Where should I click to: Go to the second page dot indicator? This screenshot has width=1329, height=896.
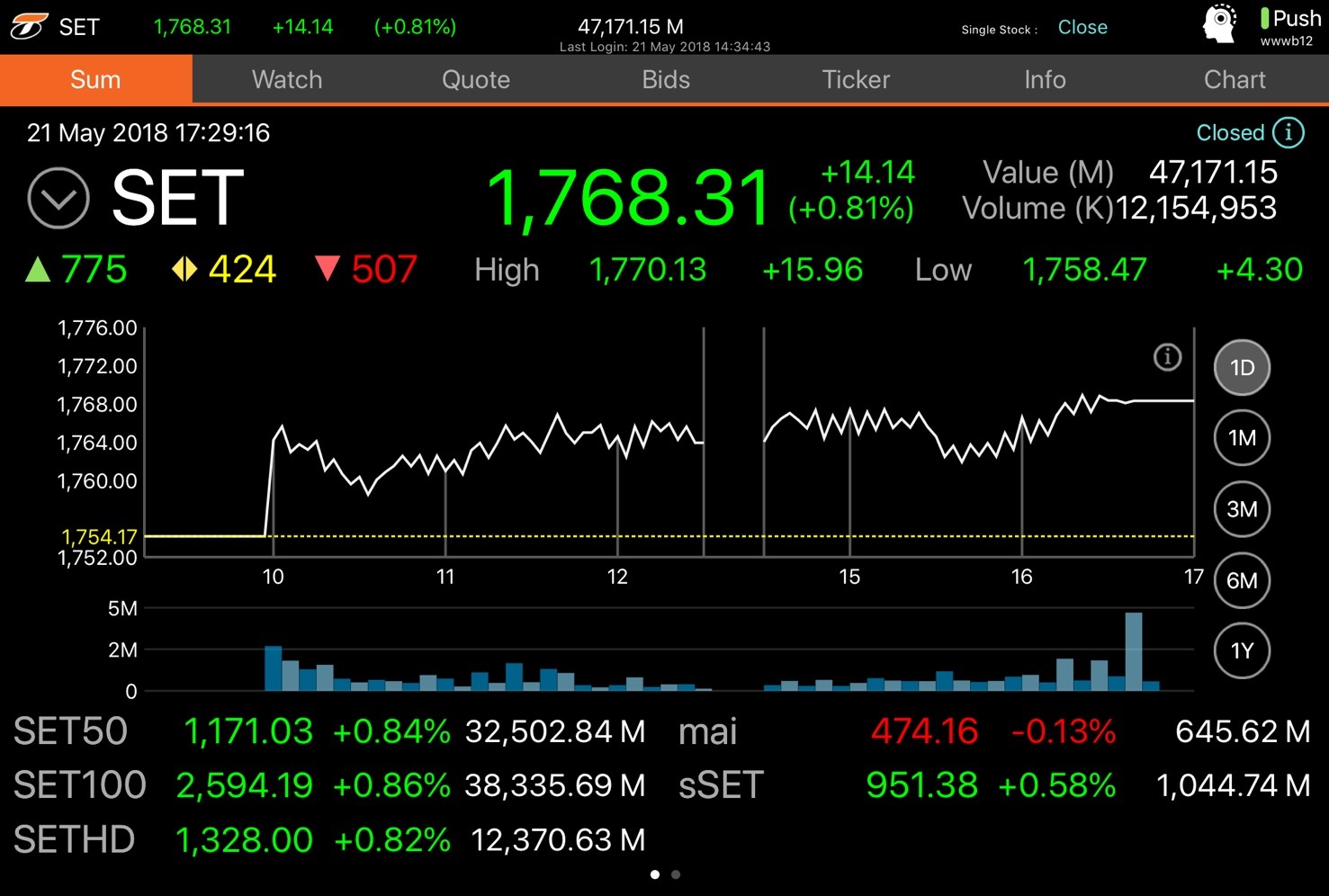pyautogui.click(x=676, y=874)
